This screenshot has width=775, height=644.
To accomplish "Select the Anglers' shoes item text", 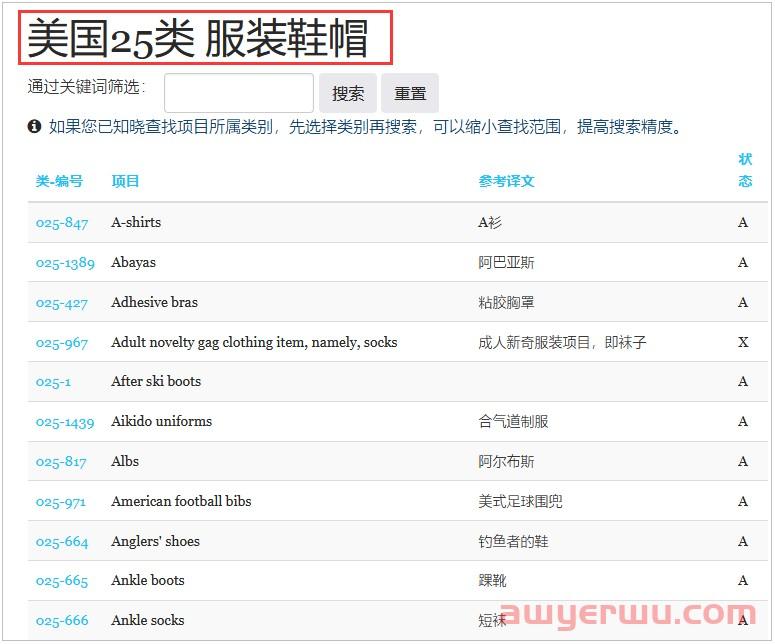I will tap(155, 541).
